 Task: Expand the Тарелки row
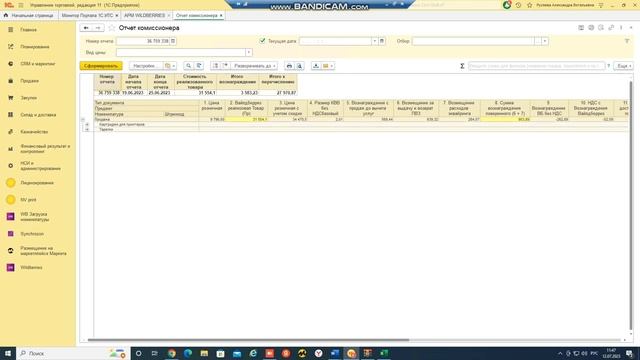tap(87, 129)
